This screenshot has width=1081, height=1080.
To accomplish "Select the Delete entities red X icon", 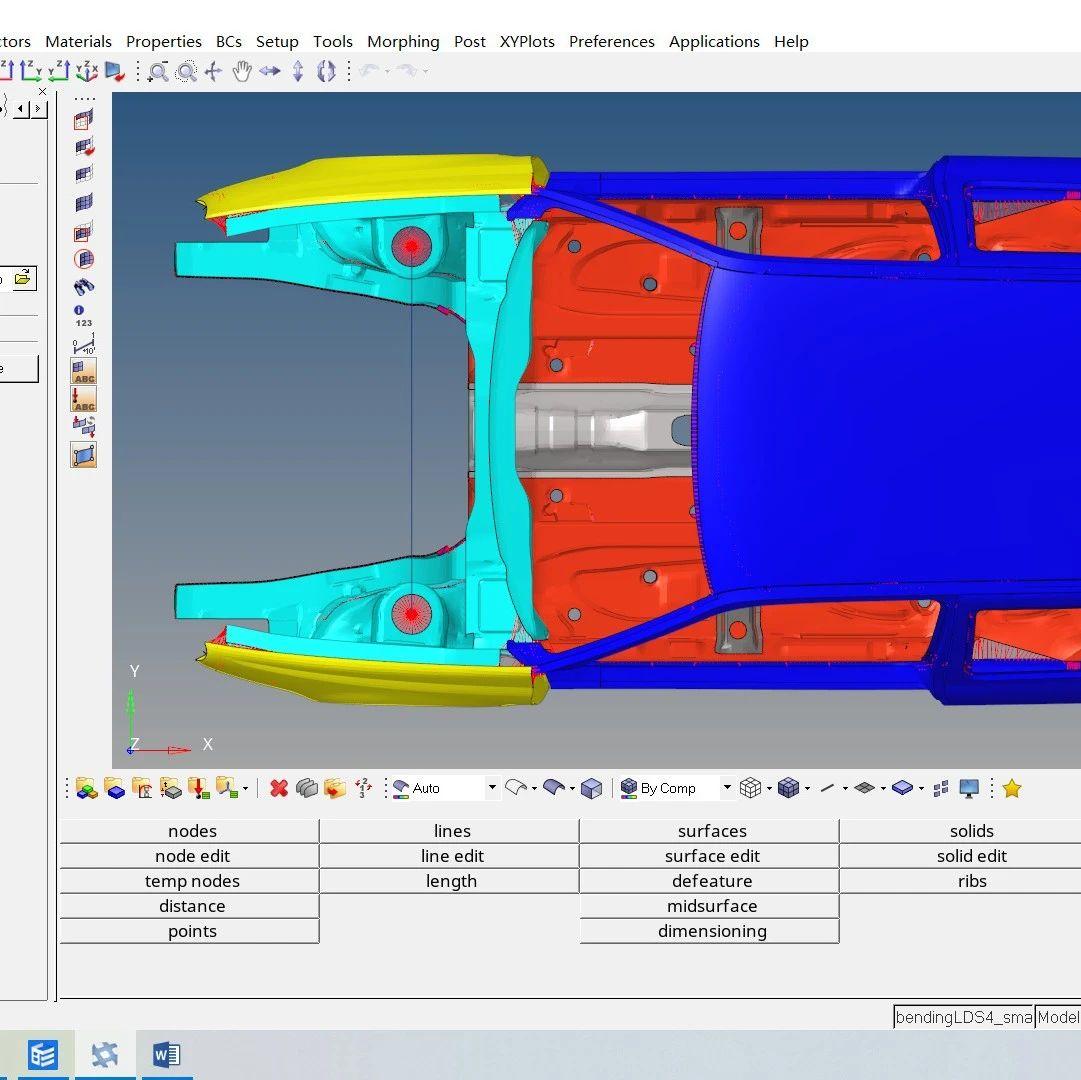I will click(x=279, y=788).
